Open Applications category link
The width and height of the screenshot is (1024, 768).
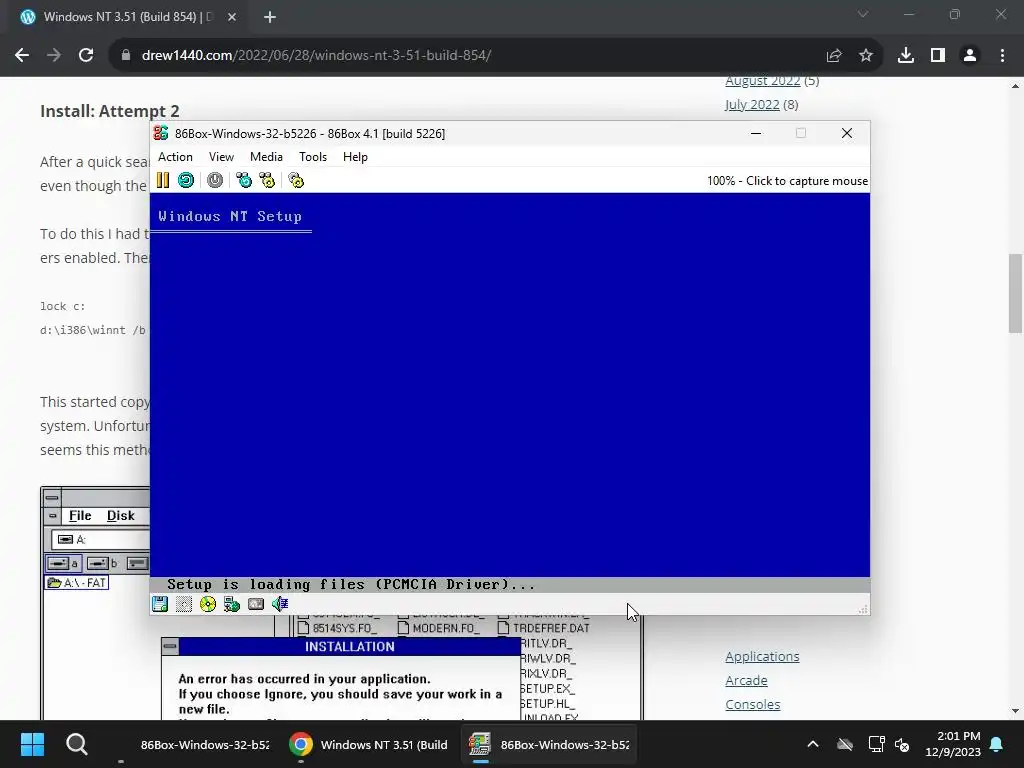[x=762, y=656]
